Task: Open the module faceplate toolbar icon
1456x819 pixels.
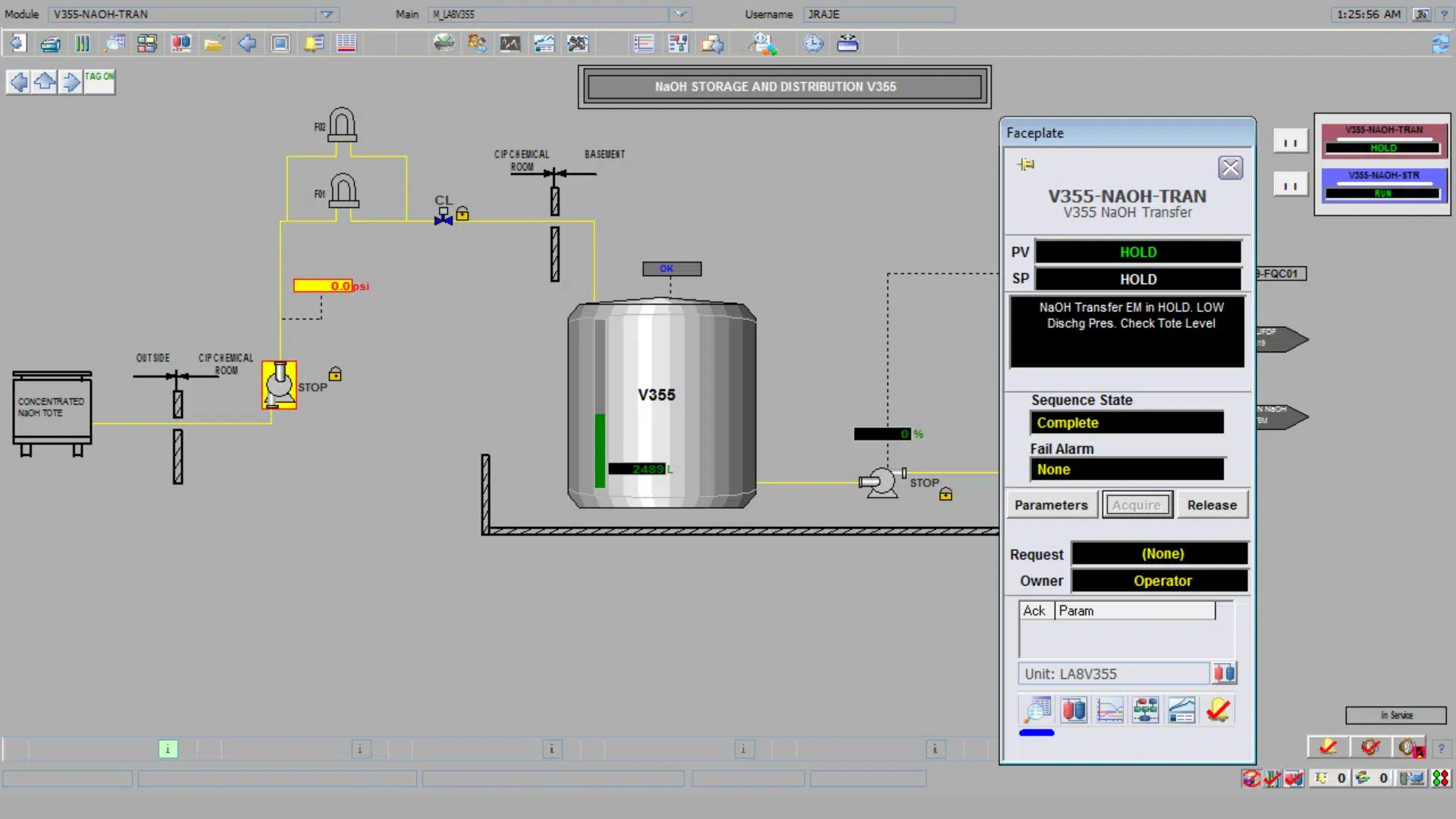Action: click(x=115, y=43)
